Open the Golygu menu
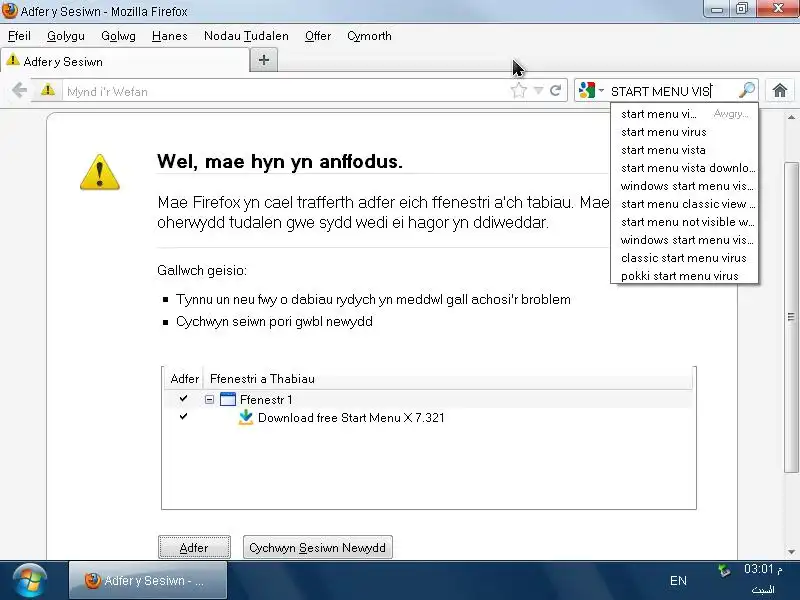This screenshot has width=800, height=600. [x=66, y=36]
